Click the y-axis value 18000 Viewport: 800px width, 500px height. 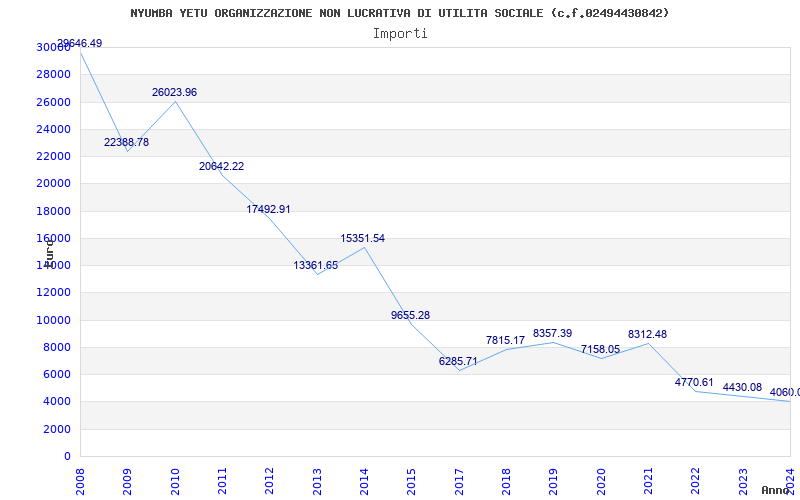54,211
